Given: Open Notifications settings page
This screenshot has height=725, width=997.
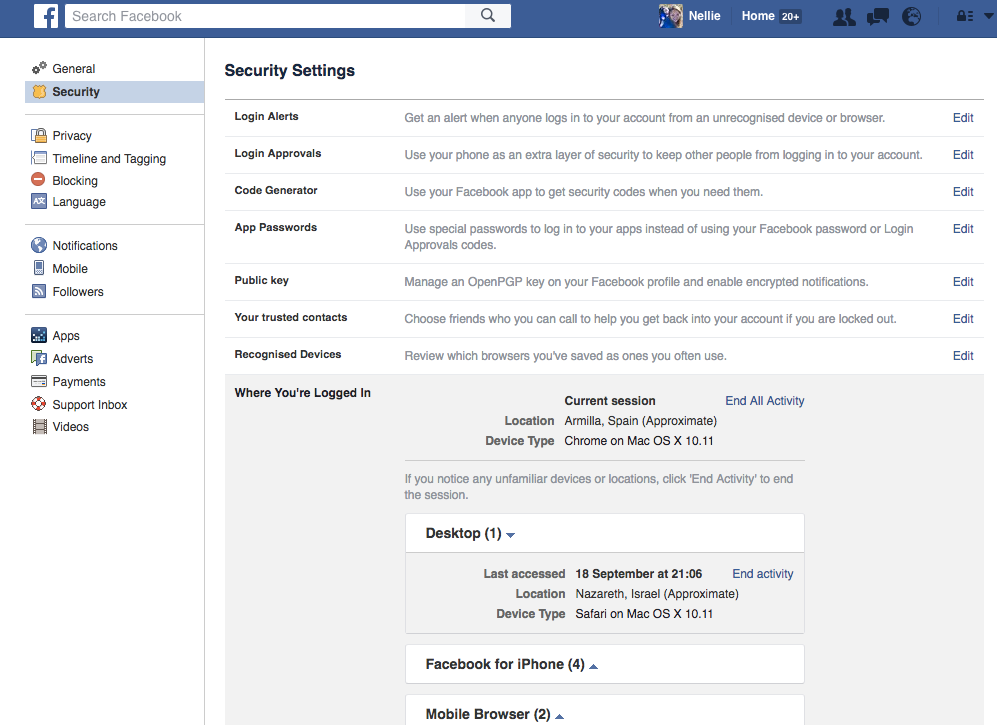Looking at the screenshot, I should (85, 245).
